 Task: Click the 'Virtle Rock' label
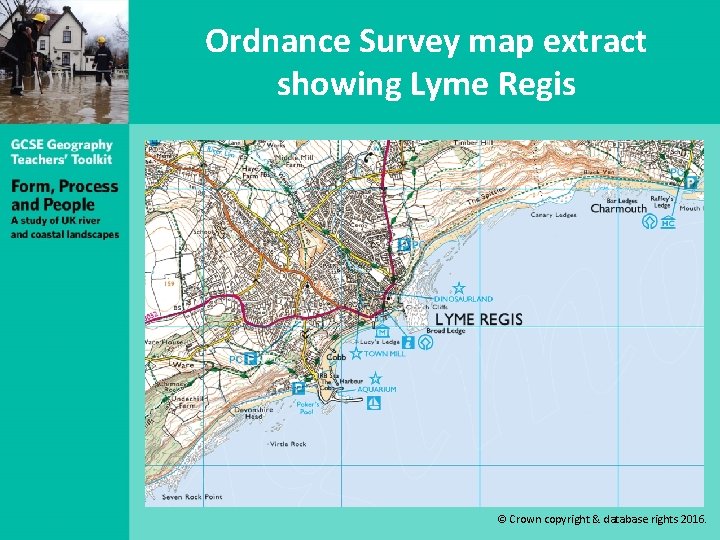288,444
